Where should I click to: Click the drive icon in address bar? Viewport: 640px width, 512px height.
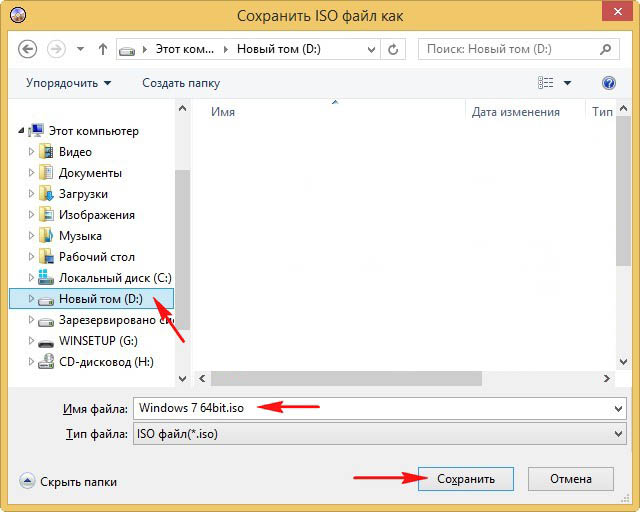127,51
